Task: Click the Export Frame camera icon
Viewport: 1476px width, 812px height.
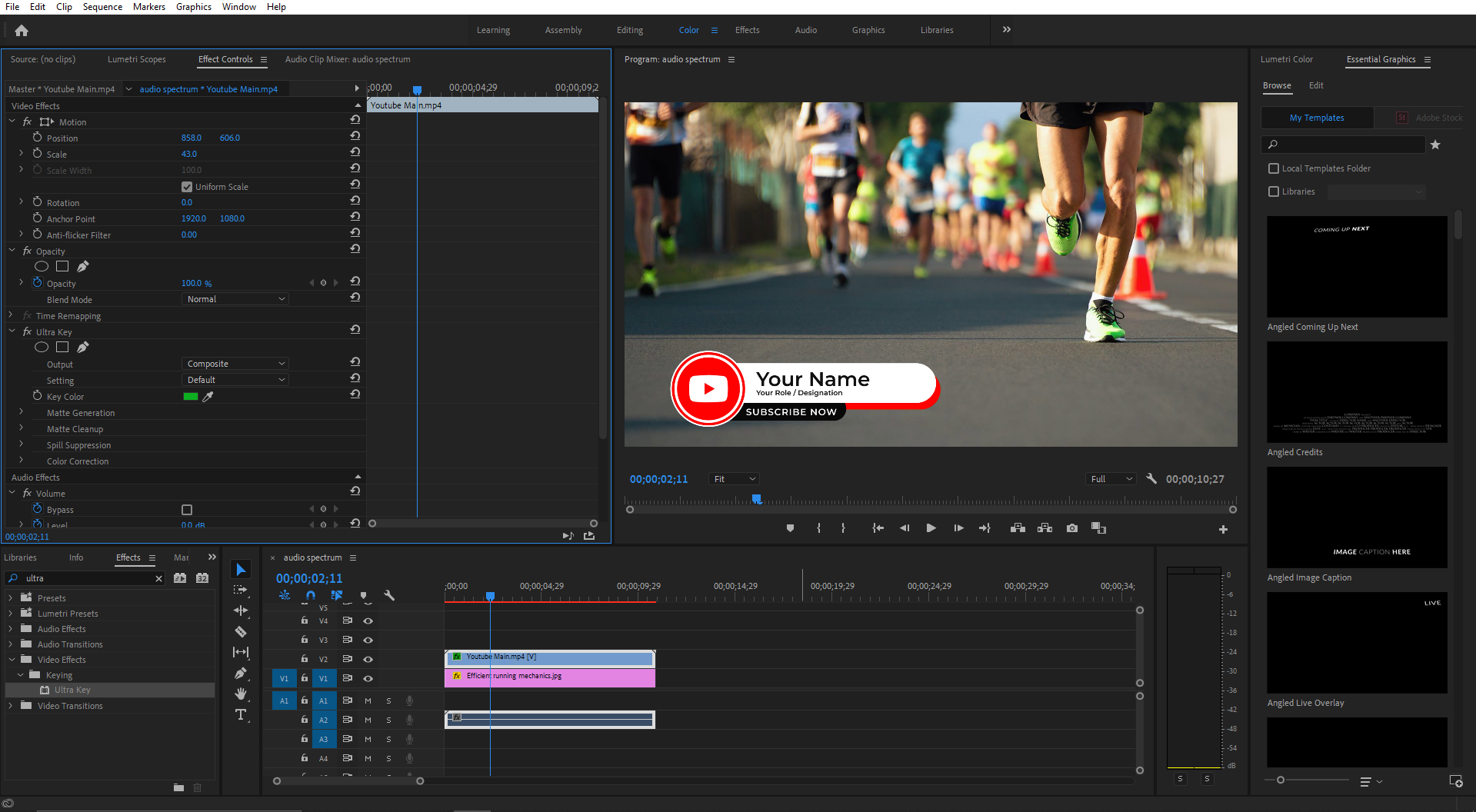Action: click(x=1071, y=528)
